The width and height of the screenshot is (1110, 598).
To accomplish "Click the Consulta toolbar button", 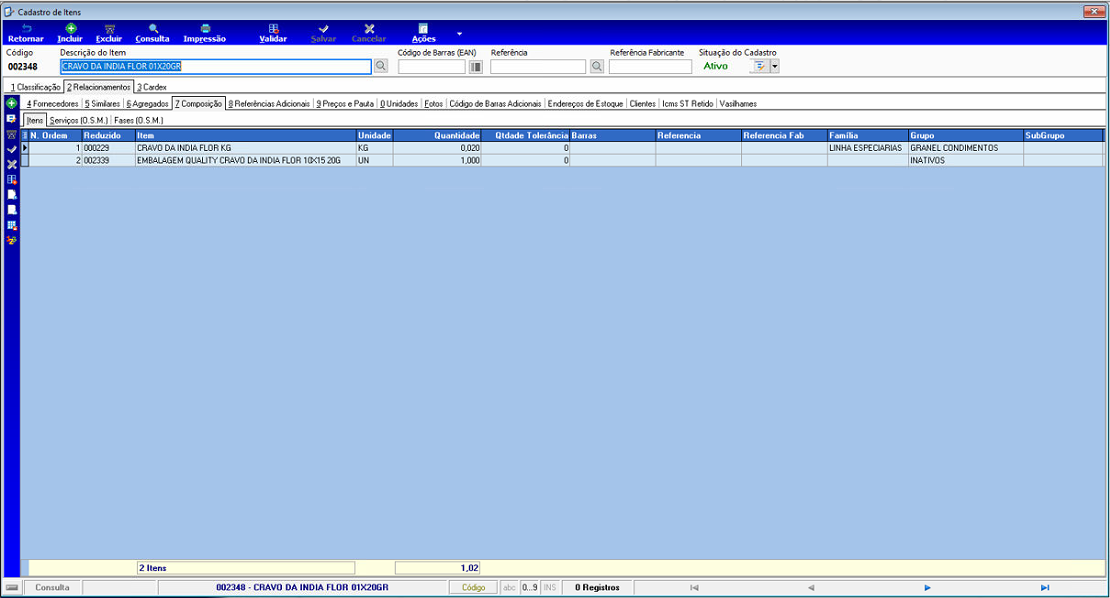I will tap(152, 33).
